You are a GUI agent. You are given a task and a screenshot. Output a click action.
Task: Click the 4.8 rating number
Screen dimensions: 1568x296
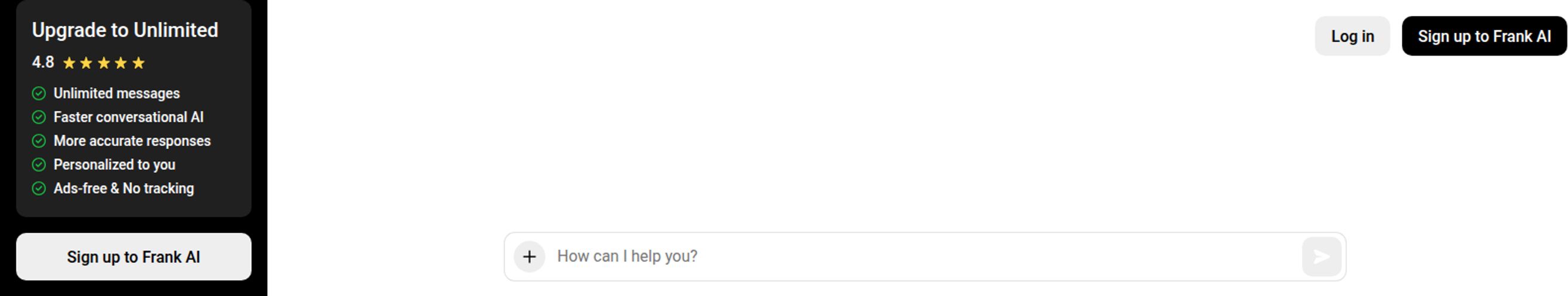click(42, 62)
